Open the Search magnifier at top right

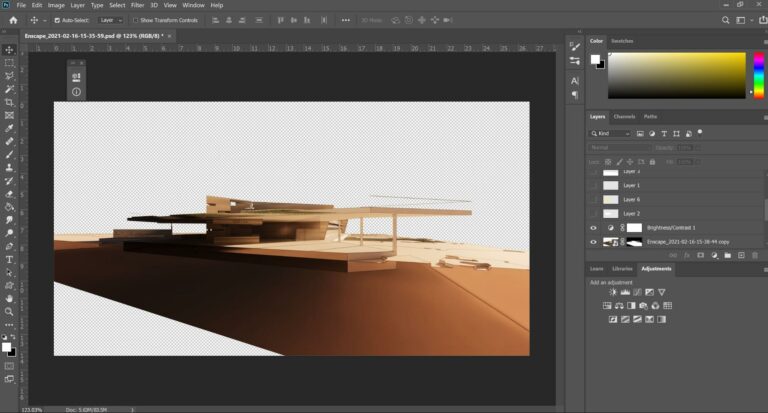click(725, 20)
